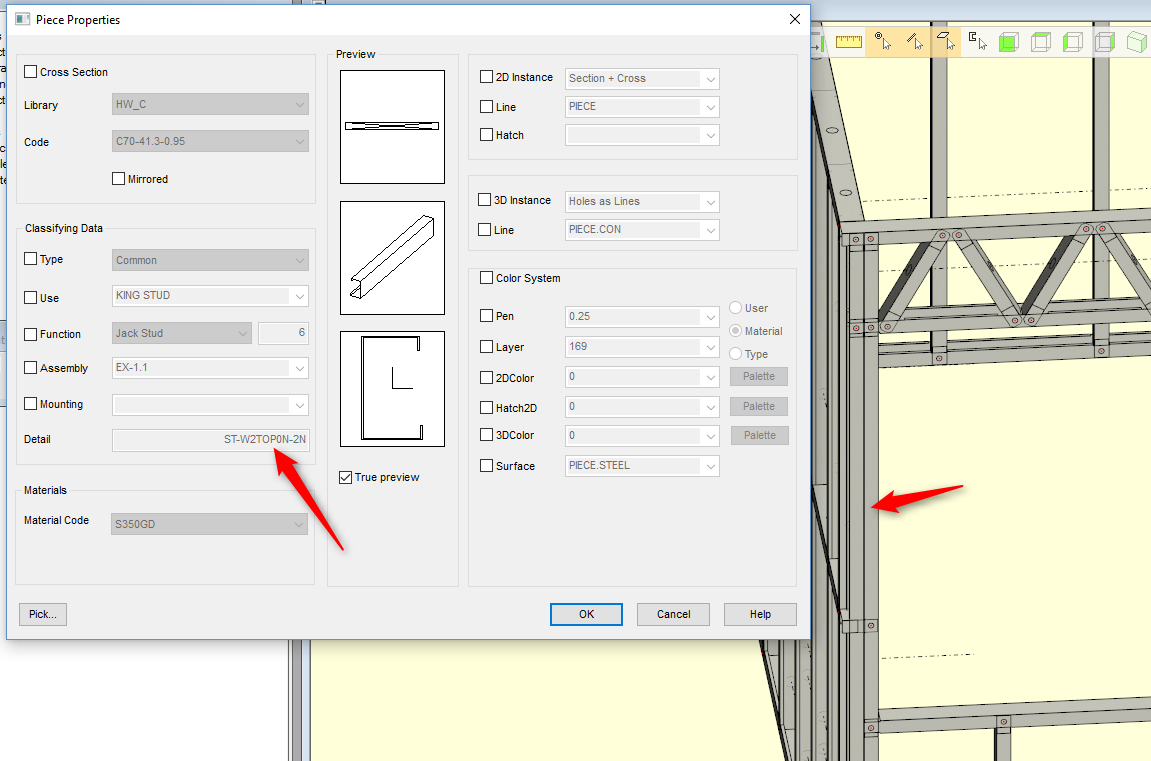Enable the Cross Section checkbox
1151x761 pixels.
tap(31, 72)
